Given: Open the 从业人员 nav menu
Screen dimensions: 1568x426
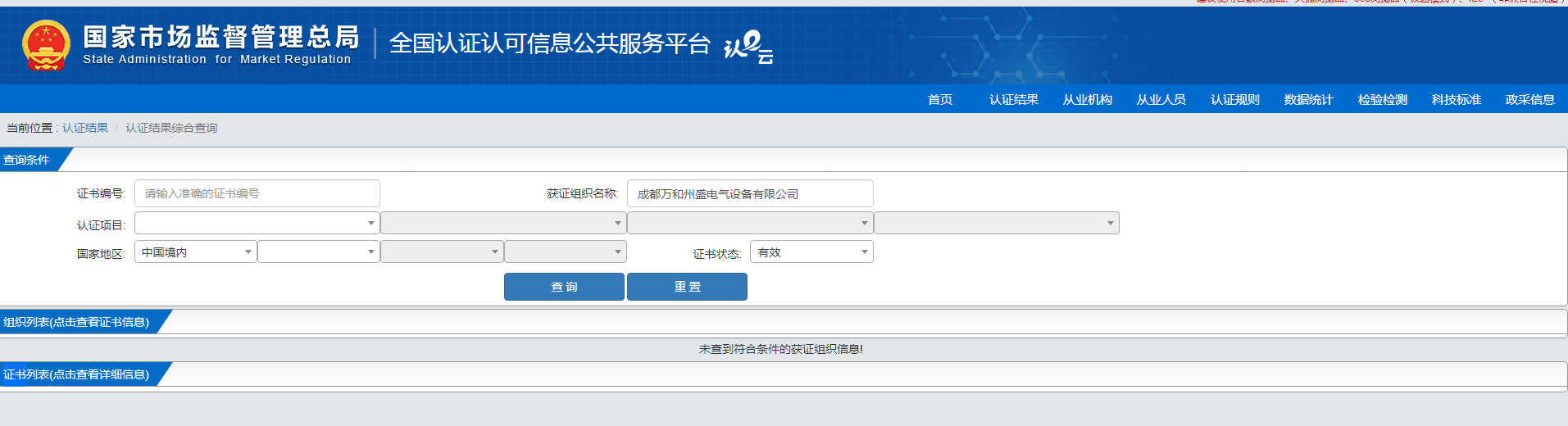Looking at the screenshot, I should 1161,100.
